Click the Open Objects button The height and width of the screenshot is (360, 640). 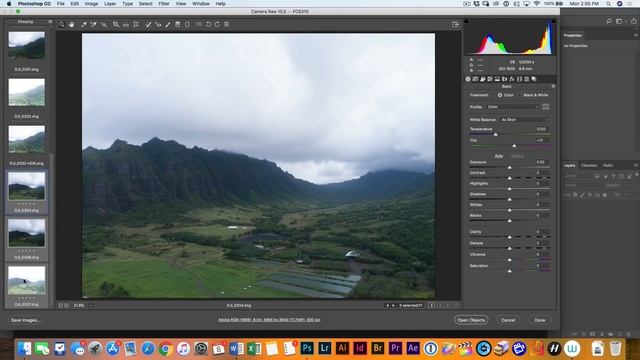(471, 320)
